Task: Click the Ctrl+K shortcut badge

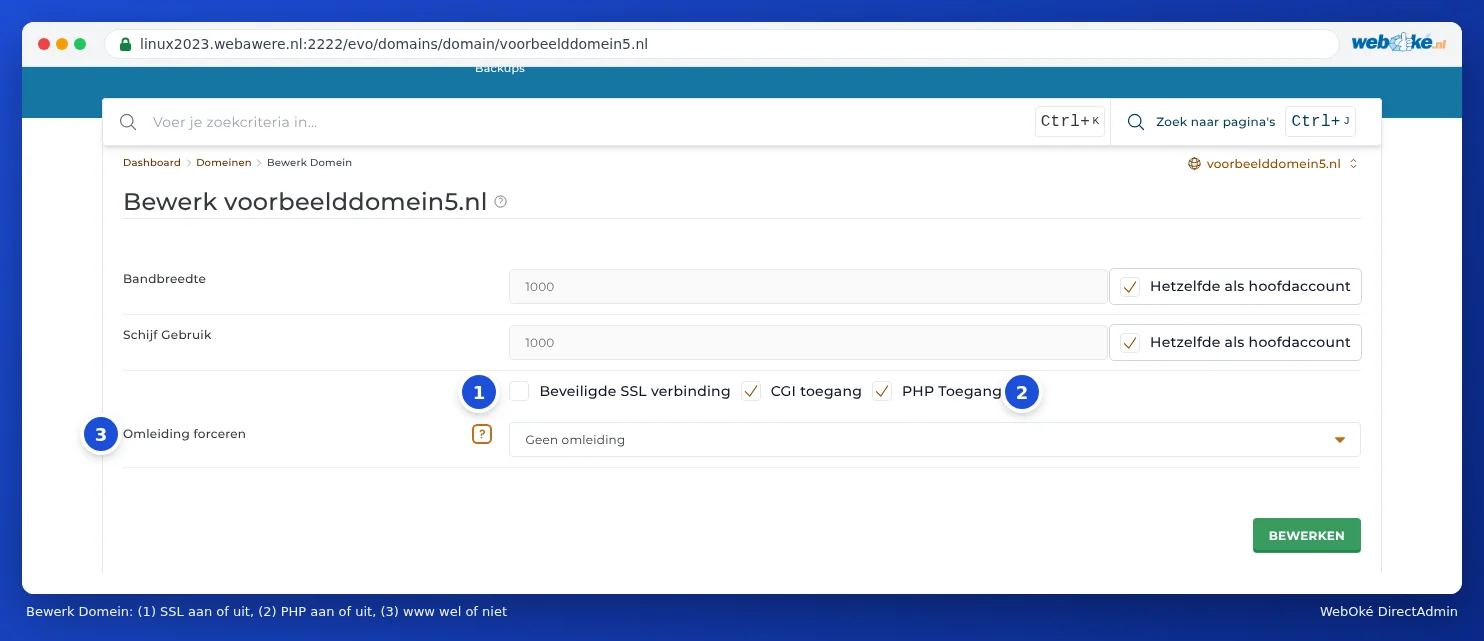Action: tap(1070, 122)
